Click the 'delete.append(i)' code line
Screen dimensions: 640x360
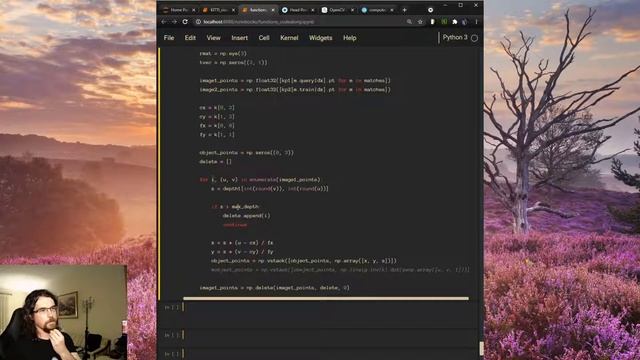coord(246,216)
